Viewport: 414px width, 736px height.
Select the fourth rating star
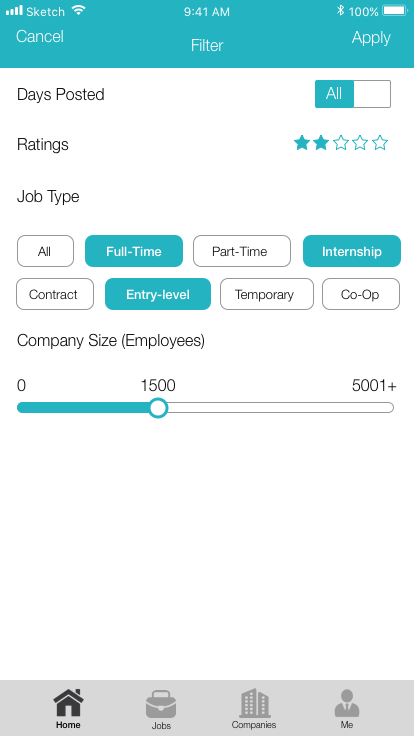pyautogui.click(x=360, y=143)
